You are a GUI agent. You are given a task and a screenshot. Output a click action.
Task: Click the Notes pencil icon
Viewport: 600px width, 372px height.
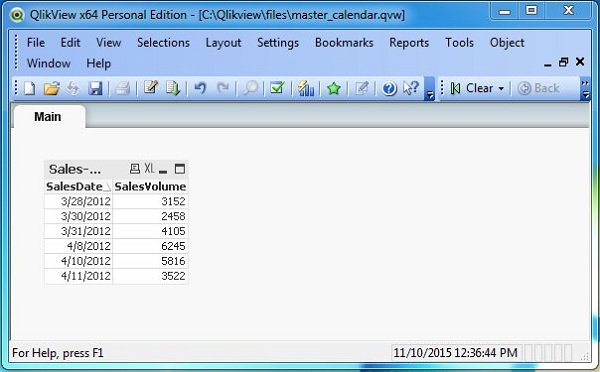(362, 88)
